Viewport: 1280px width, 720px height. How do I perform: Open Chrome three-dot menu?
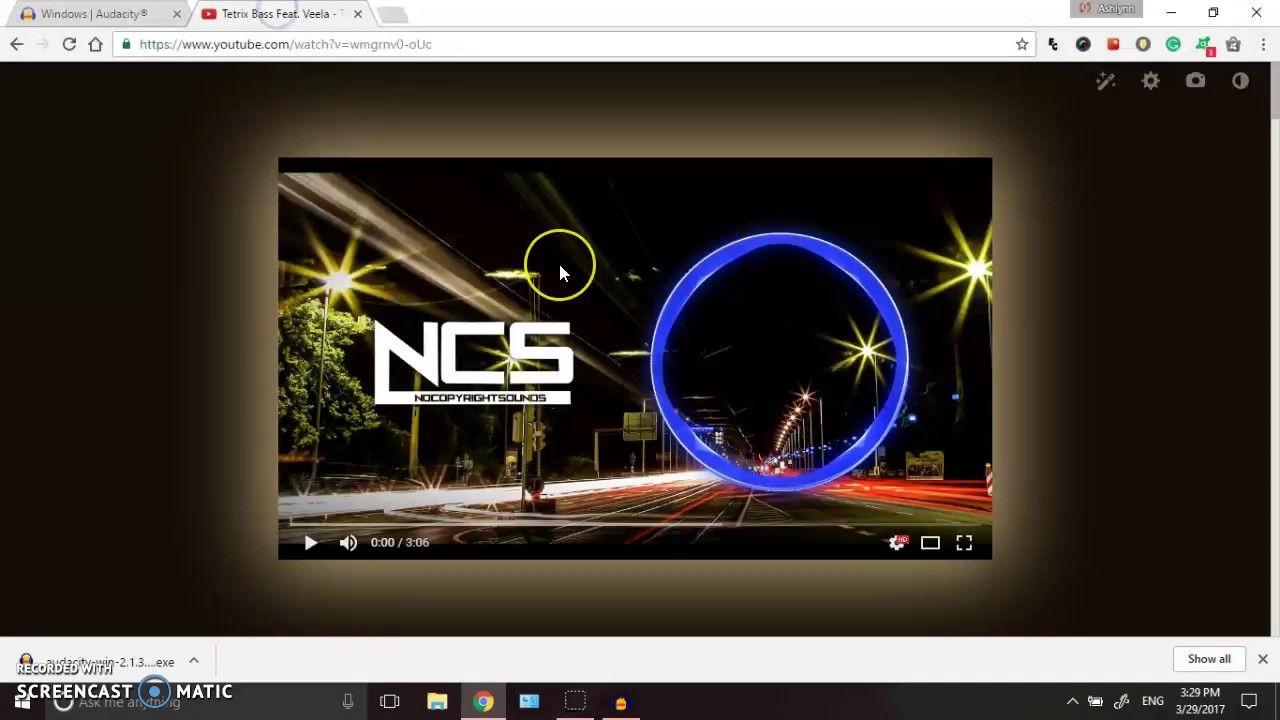(1263, 44)
